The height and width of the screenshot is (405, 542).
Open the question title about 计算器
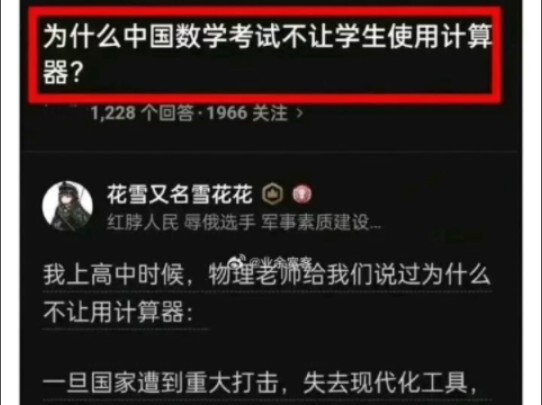click(267, 55)
